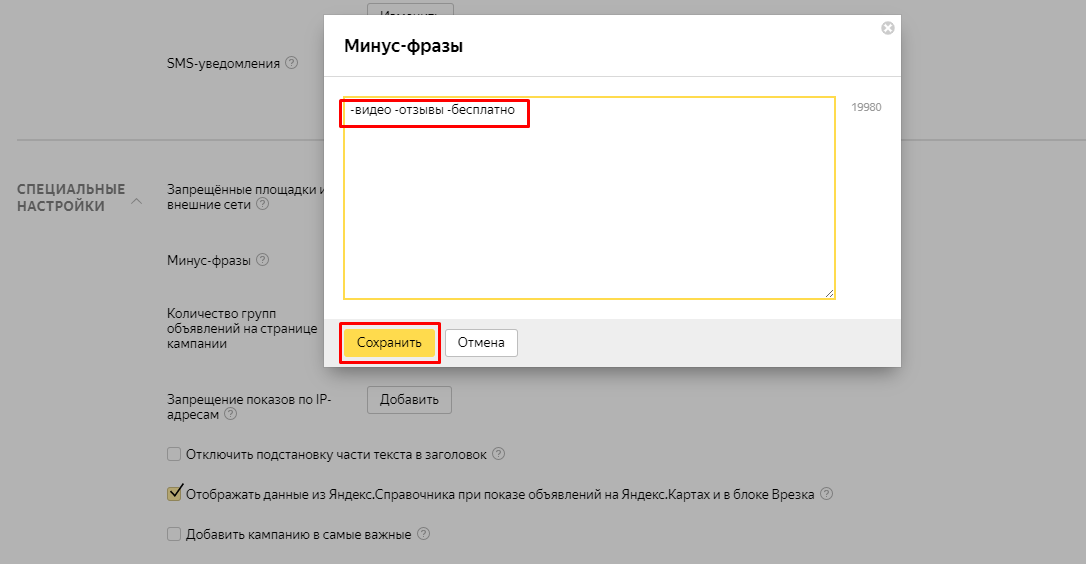Click the partially hidden Изменить button at top

[410, 12]
